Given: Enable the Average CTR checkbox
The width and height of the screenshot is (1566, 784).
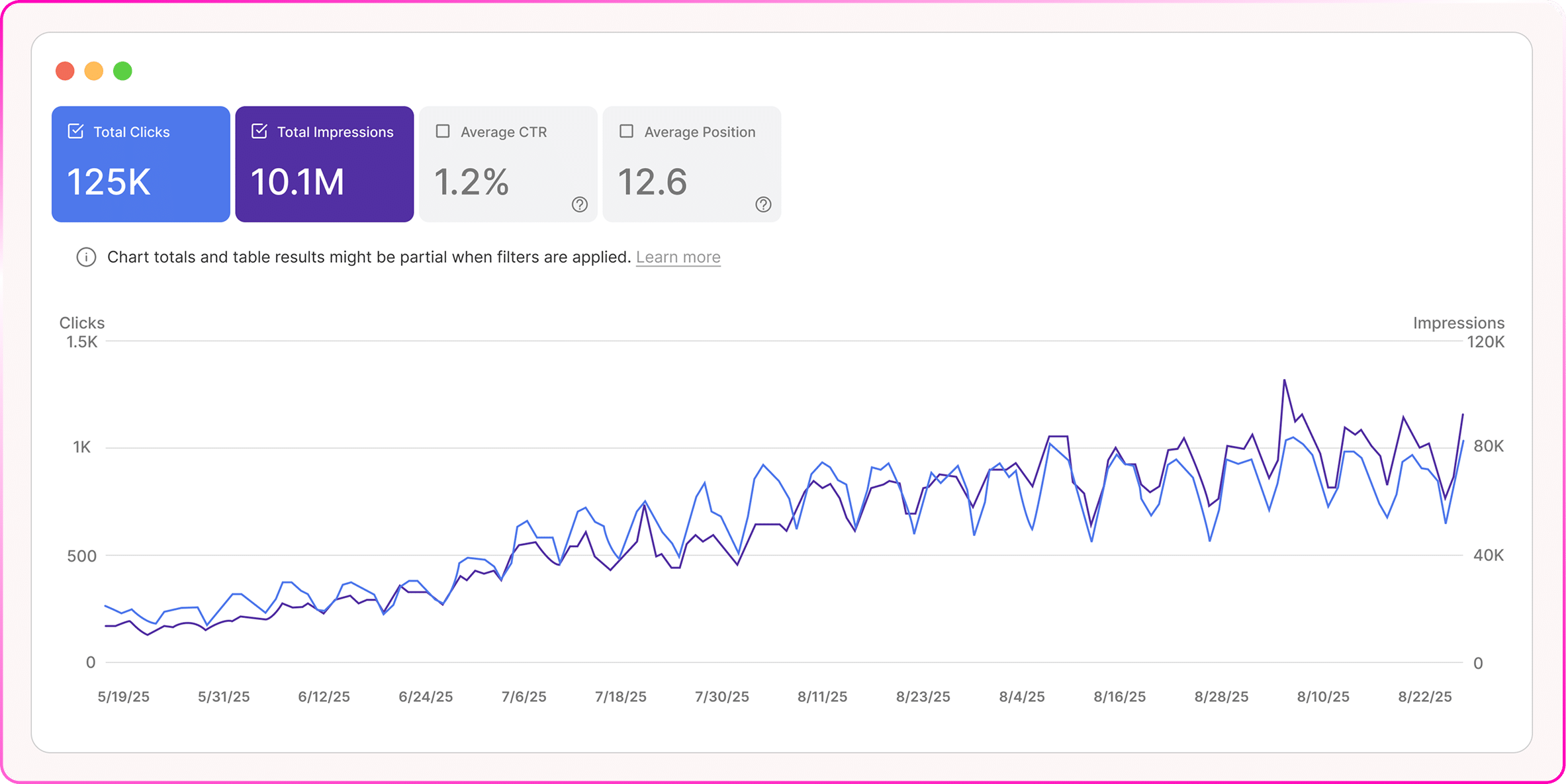Looking at the screenshot, I should point(443,131).
